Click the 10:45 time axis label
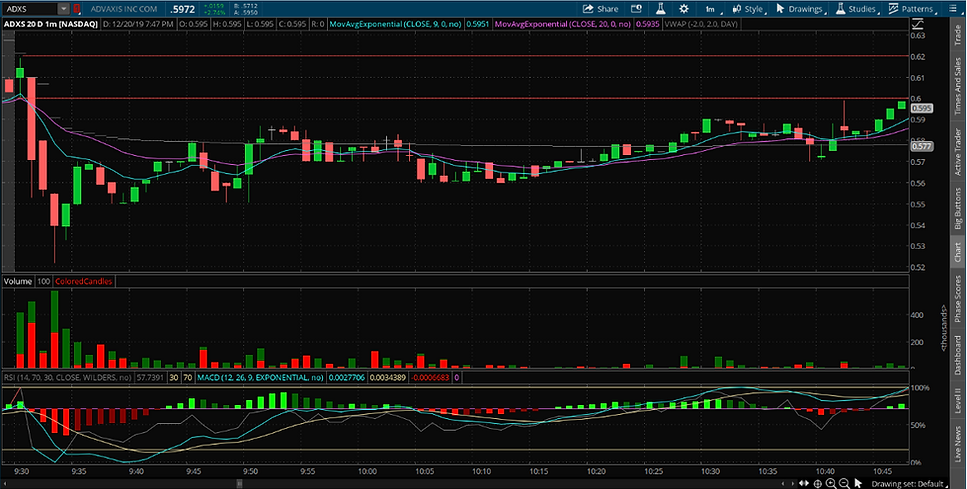 click(x=883, y=471)
